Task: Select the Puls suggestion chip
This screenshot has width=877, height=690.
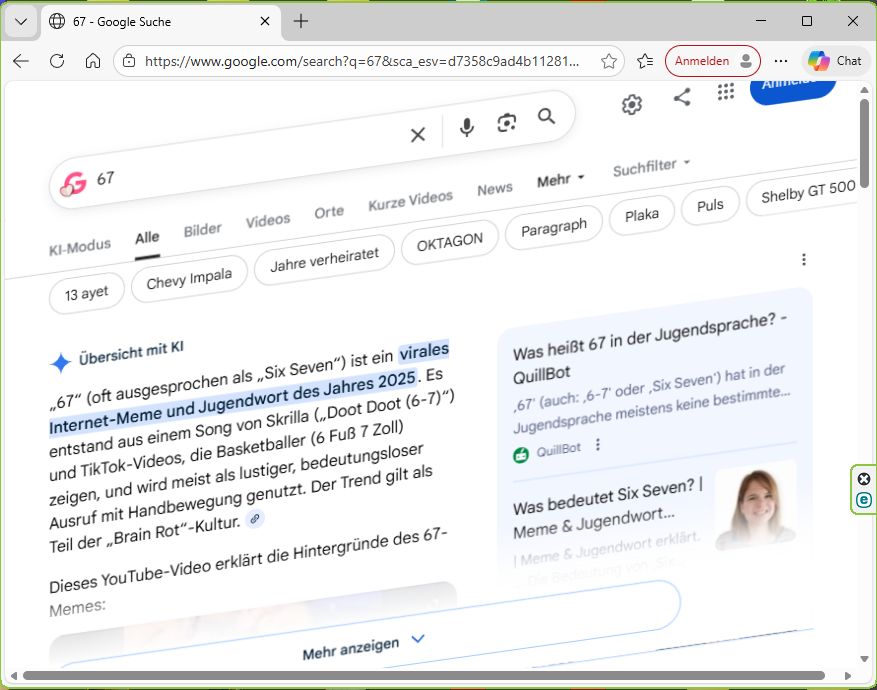Action: pyautogui.click(x=710, y=206)
